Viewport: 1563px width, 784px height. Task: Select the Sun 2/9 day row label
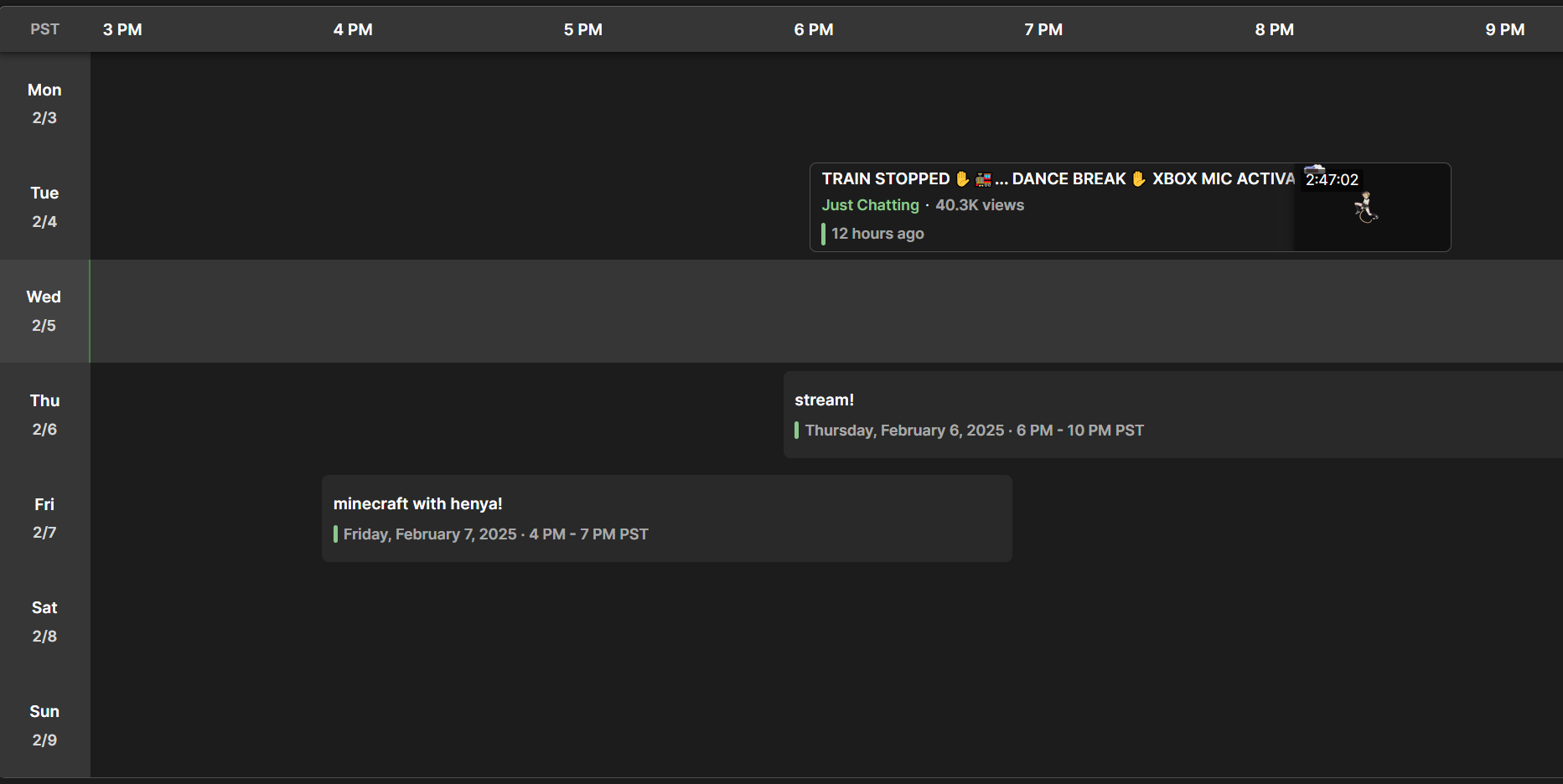click(x=44, y=725)
